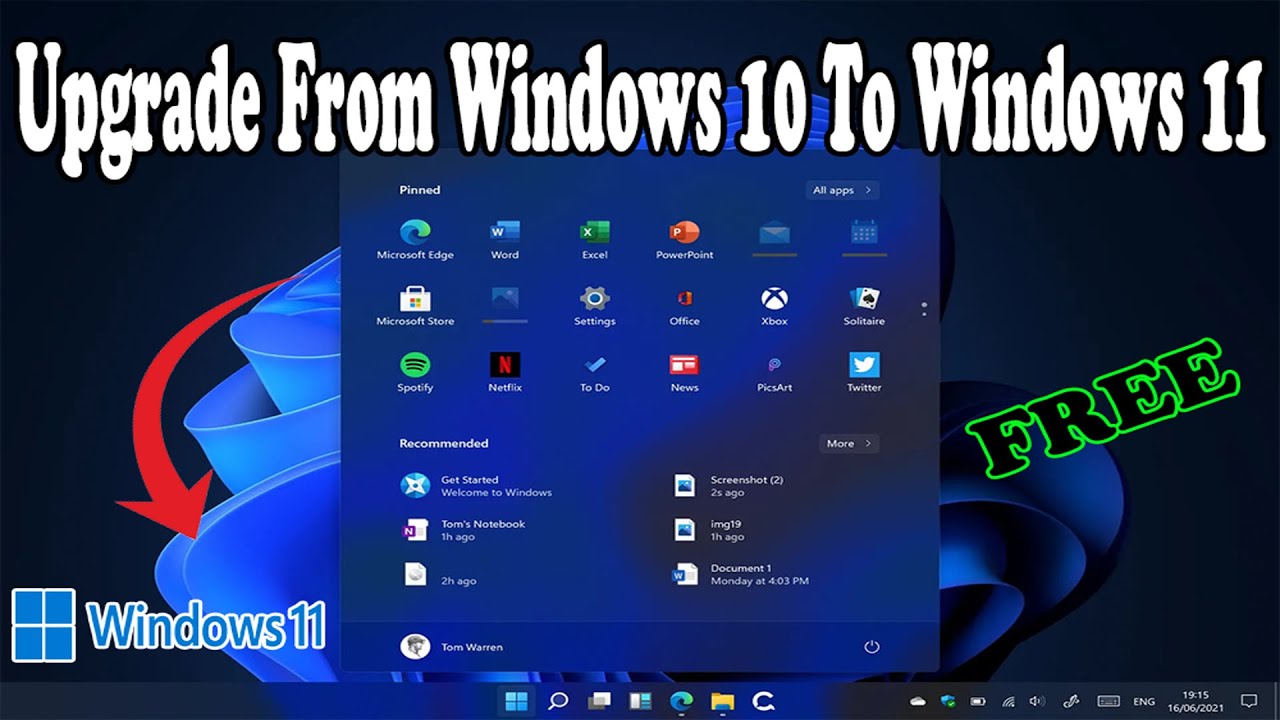1280x720 pixels.
Task: Open the Wi-Fi network tray icon
Action: pyautogui.click(x=1009, y=701)
